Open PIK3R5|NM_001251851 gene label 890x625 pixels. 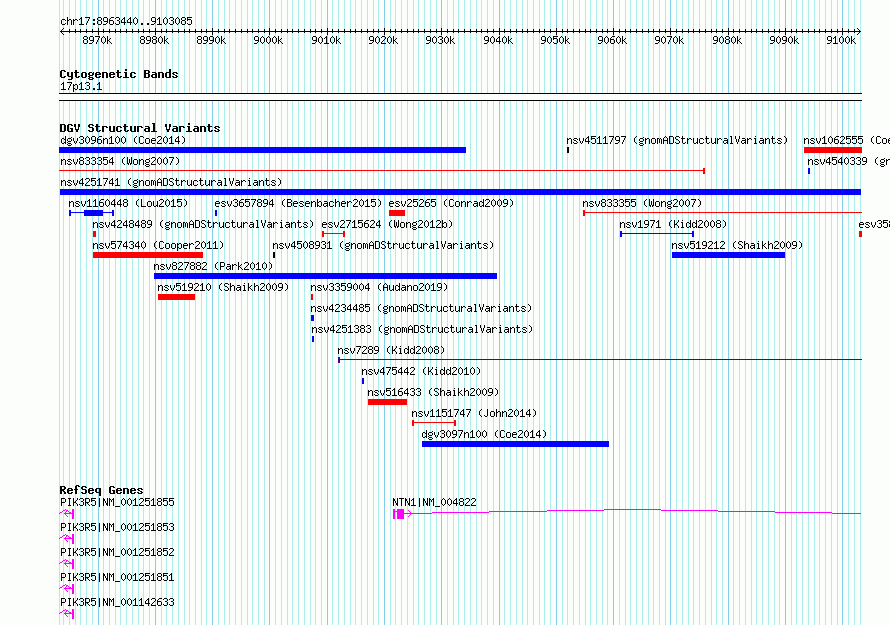117,577
